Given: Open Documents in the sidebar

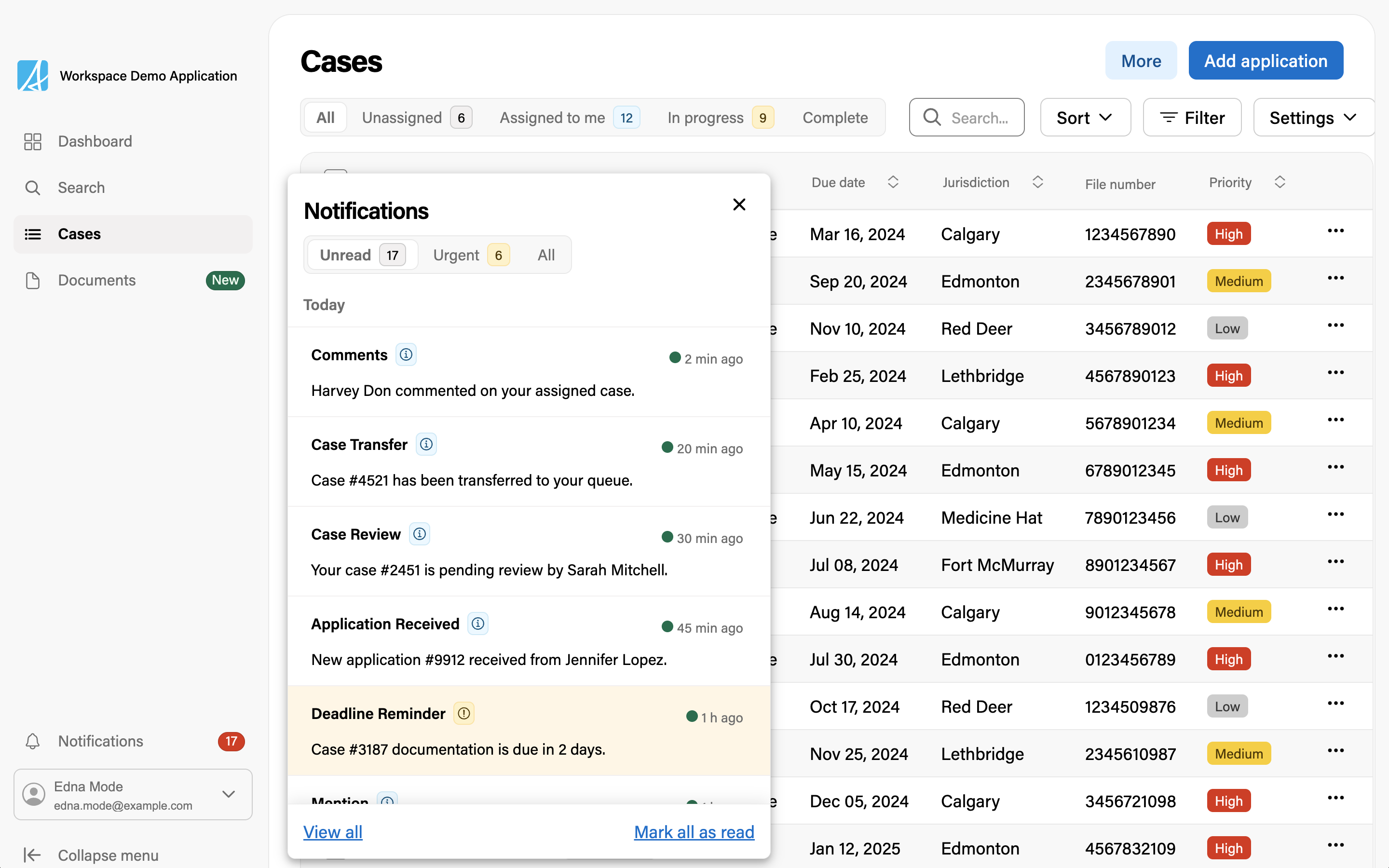Looking at the screenshot, I should tap(133, 280).
